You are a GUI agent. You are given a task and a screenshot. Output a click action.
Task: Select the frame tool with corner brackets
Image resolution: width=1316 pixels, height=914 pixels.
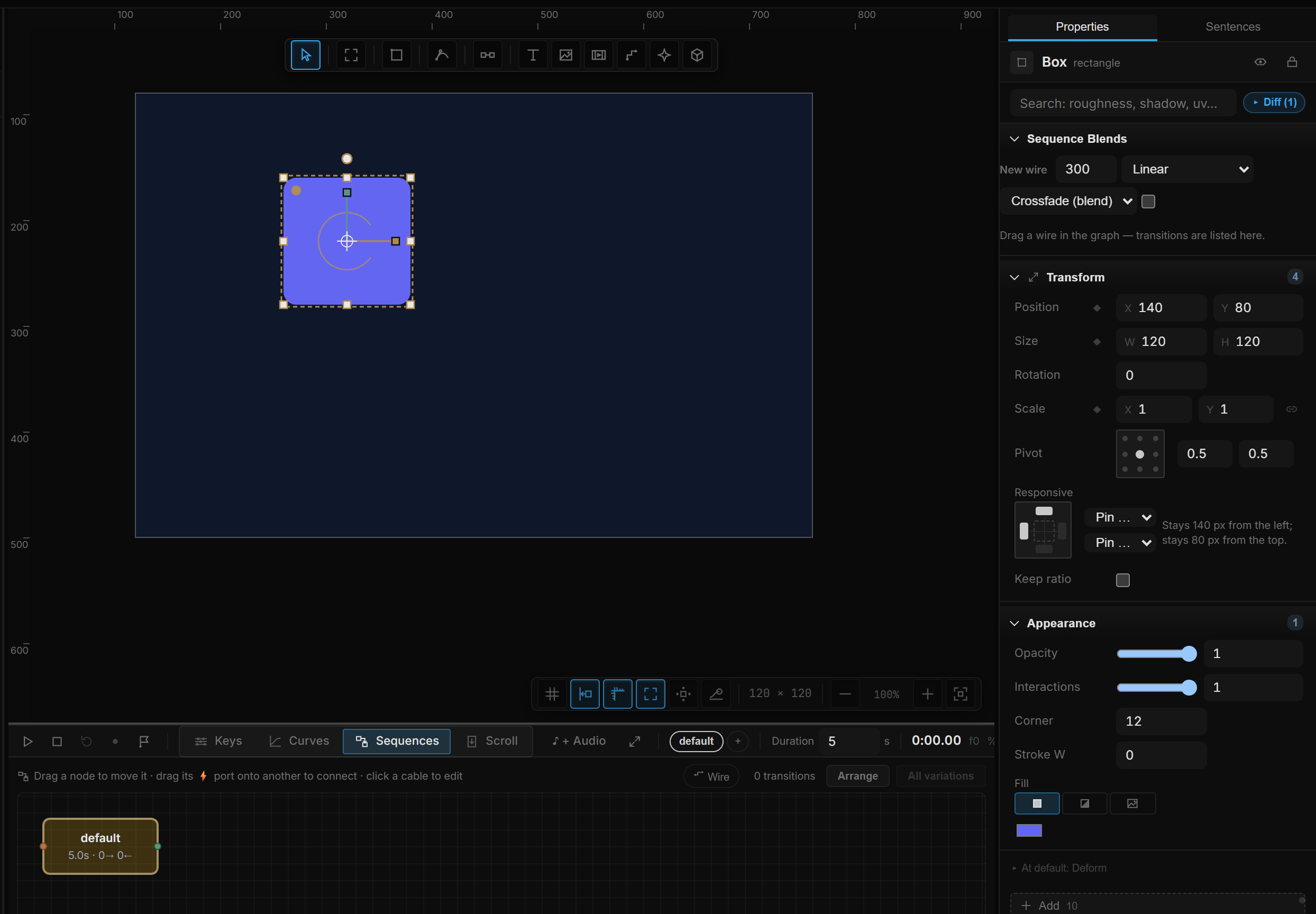tap(351, 55)
